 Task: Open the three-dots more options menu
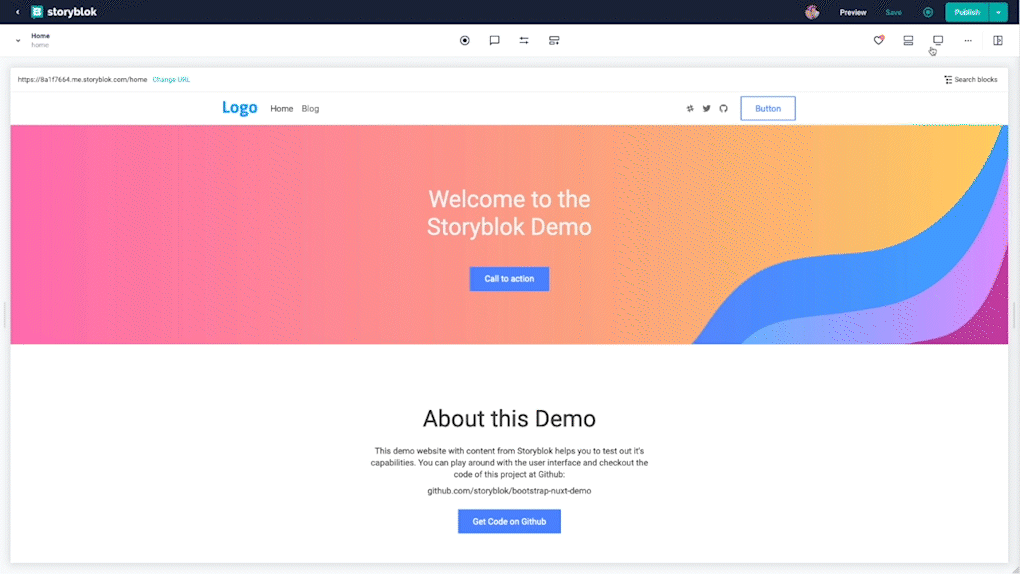(968, 40)
